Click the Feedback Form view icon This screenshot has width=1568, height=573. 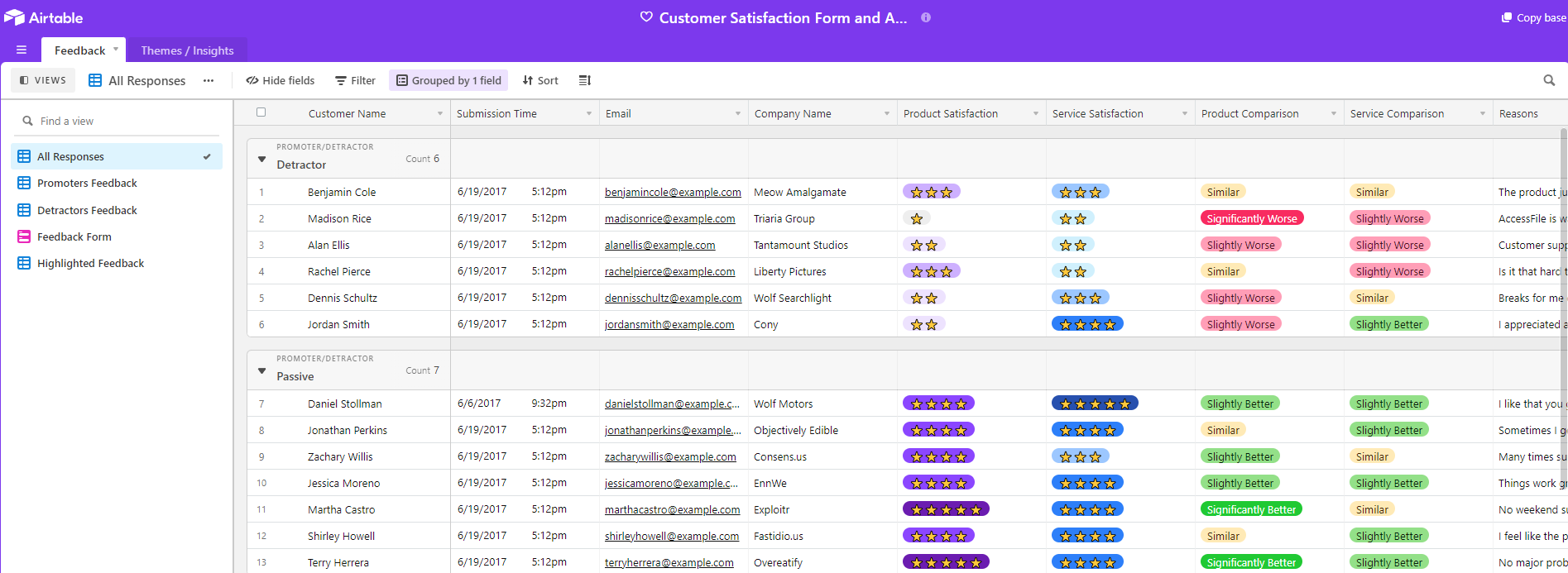click(x=24, y=236)
